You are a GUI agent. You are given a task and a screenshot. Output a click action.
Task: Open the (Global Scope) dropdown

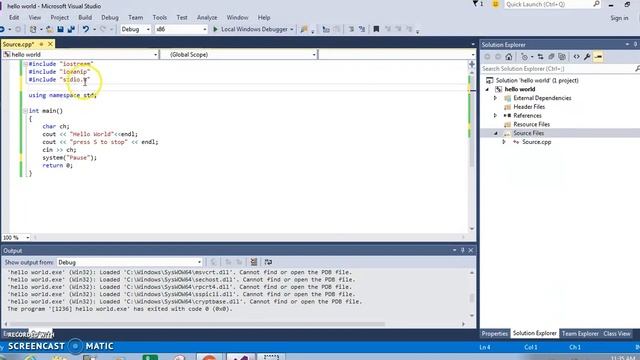click(x=239, y=54)
